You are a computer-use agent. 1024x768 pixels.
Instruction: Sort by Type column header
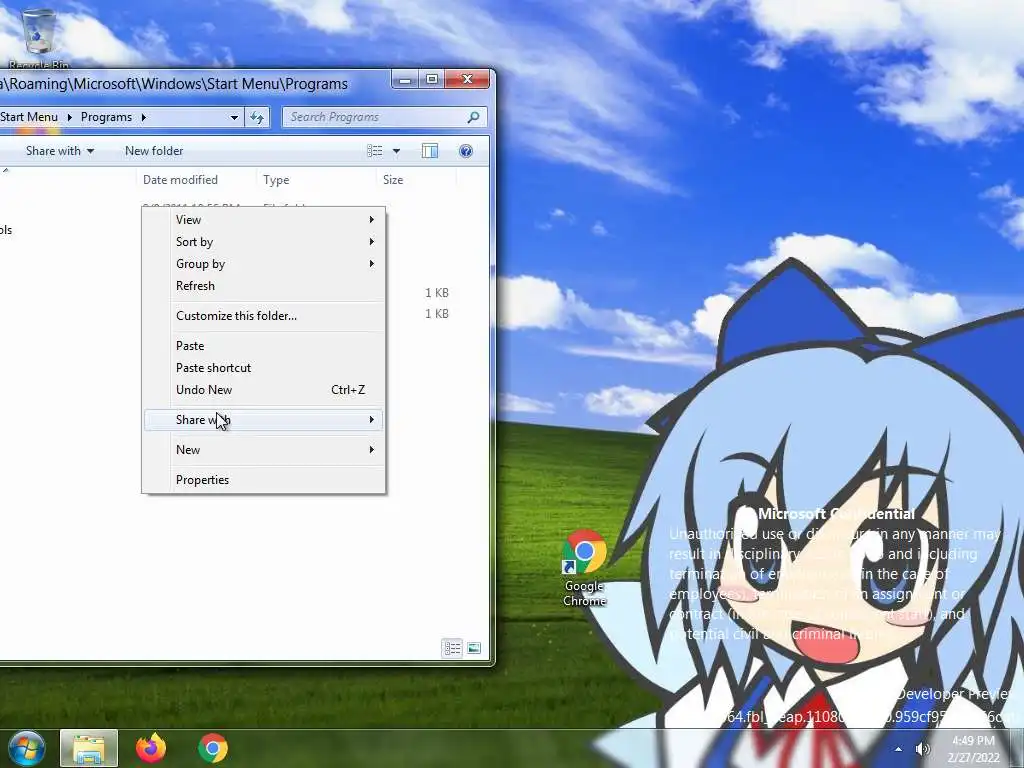316,180
